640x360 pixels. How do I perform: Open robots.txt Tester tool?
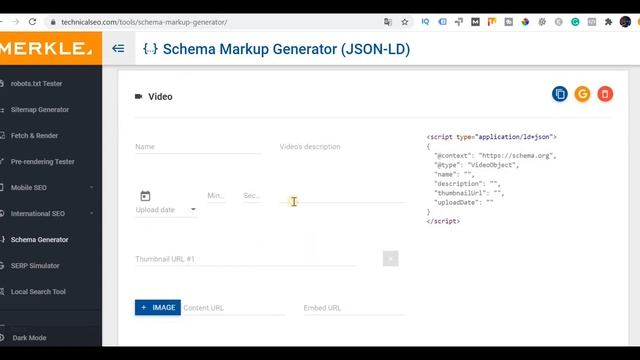(x=36, y=84)
